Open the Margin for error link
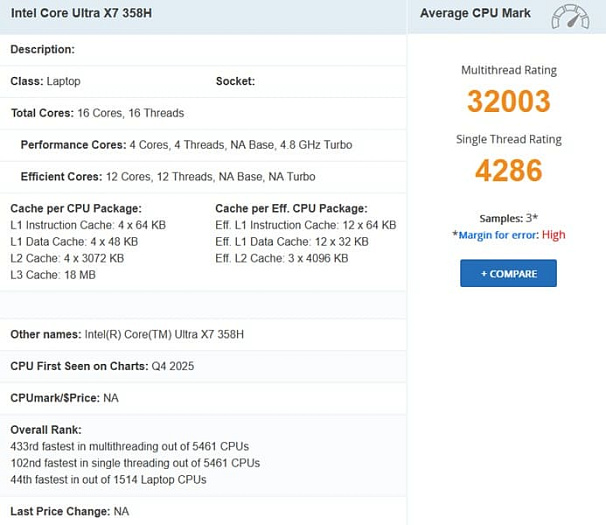606x525 pixels. pos(498,235)
